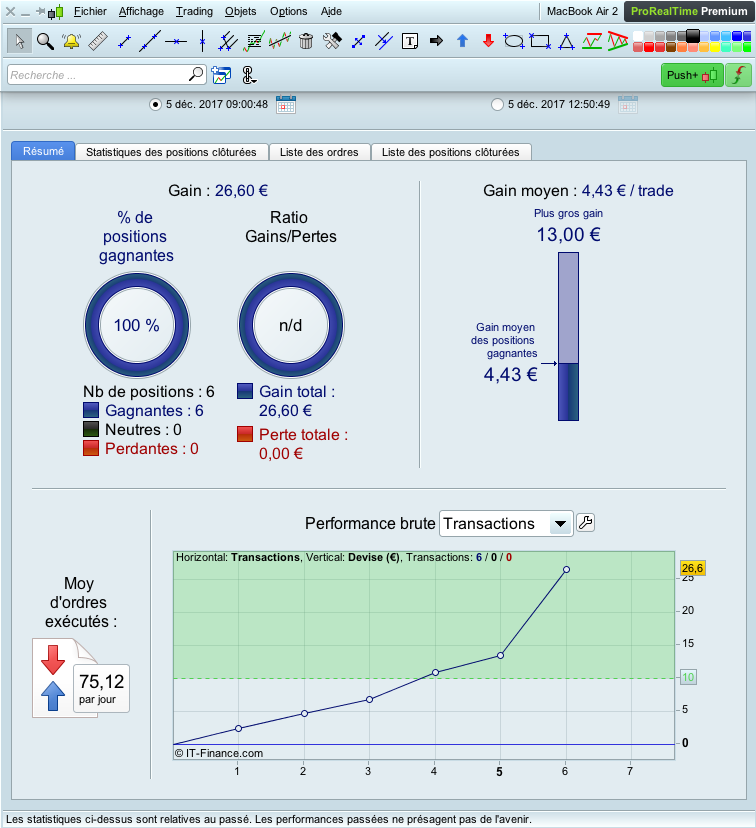Open the Fichier menu
This screenshot has width=756, height=828.
pyautogui.click(x=90, y=11)
